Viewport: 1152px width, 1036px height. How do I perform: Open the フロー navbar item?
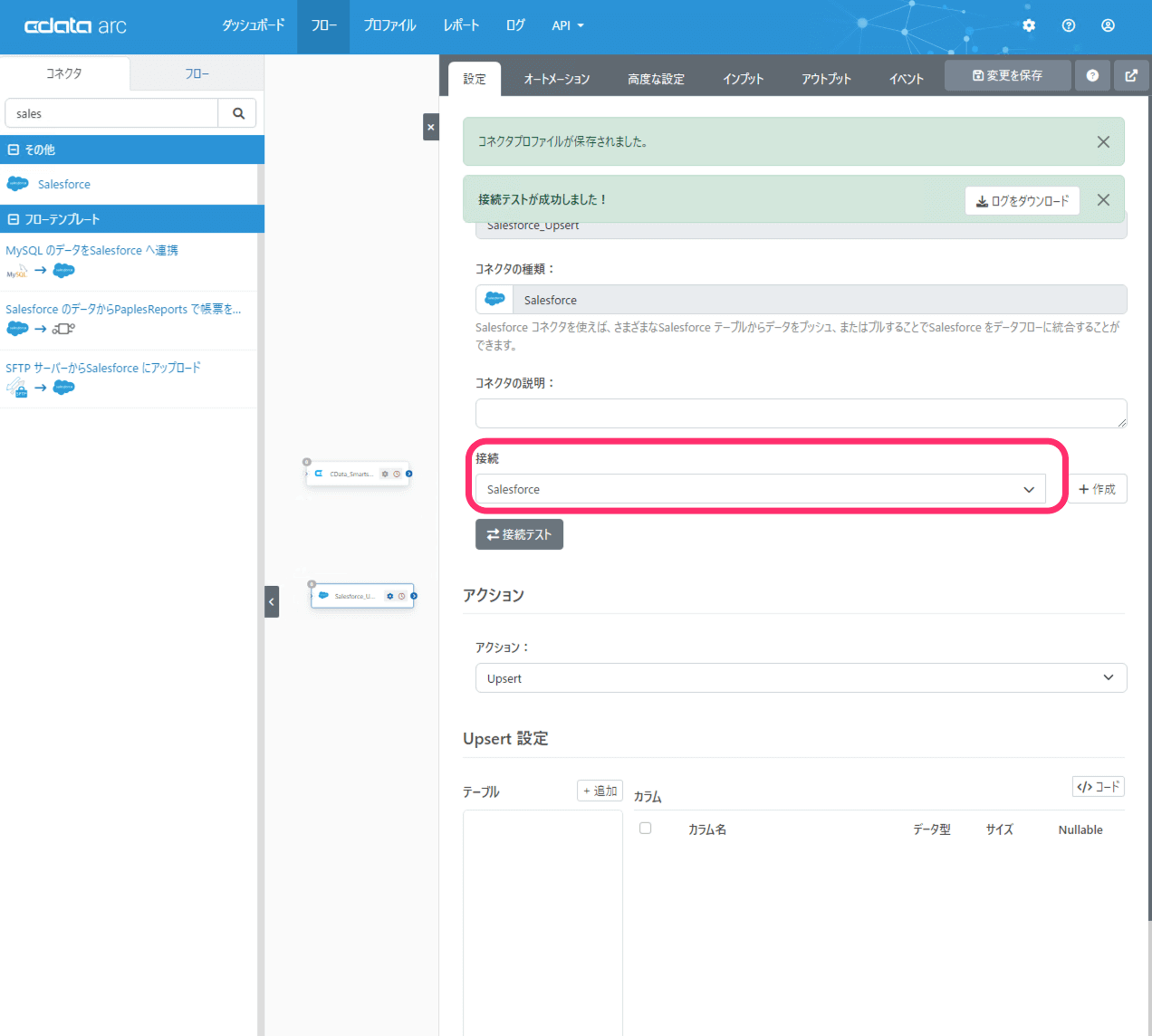pyautogui.click(x=324, y=25)
